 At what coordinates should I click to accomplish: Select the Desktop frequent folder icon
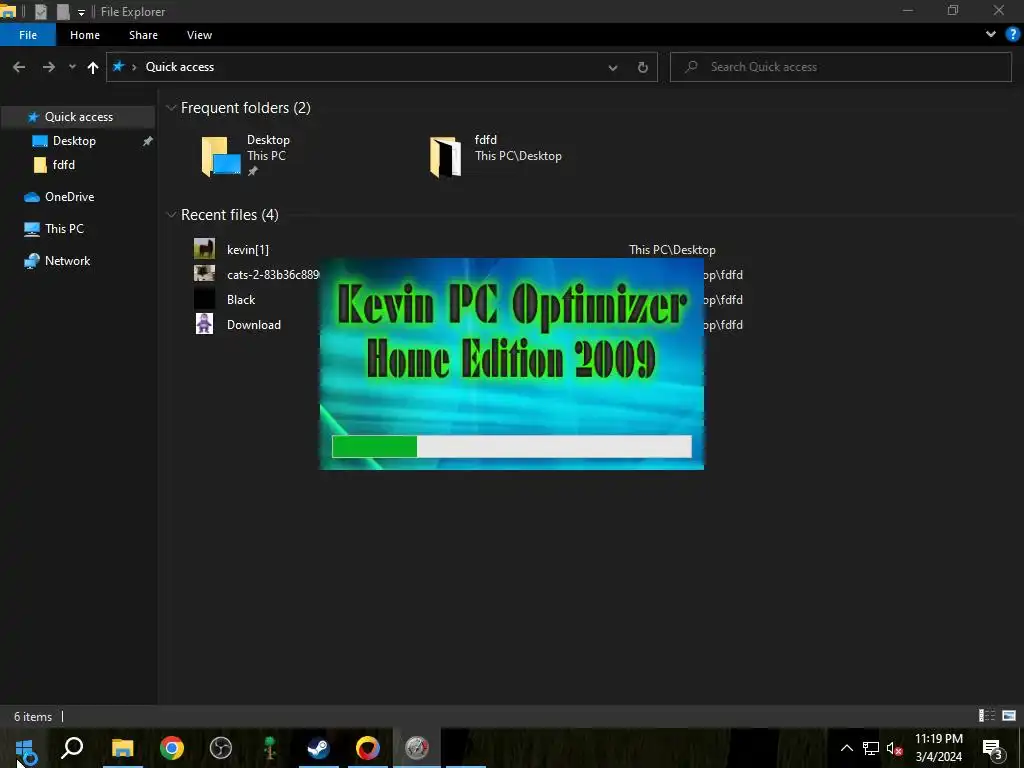click(x=221, y=156)
